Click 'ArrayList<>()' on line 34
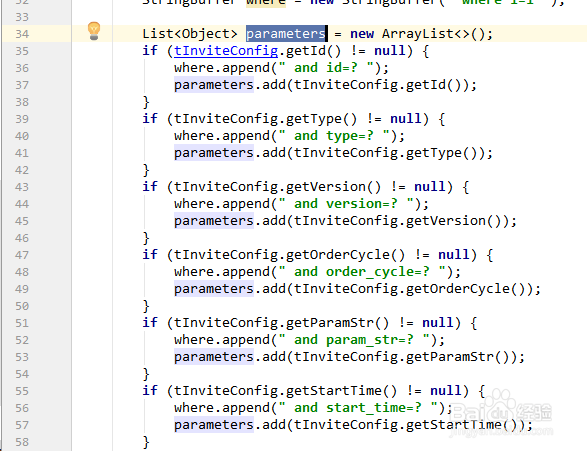The height and width of the screenshot is (451, 587). [433, 34]
